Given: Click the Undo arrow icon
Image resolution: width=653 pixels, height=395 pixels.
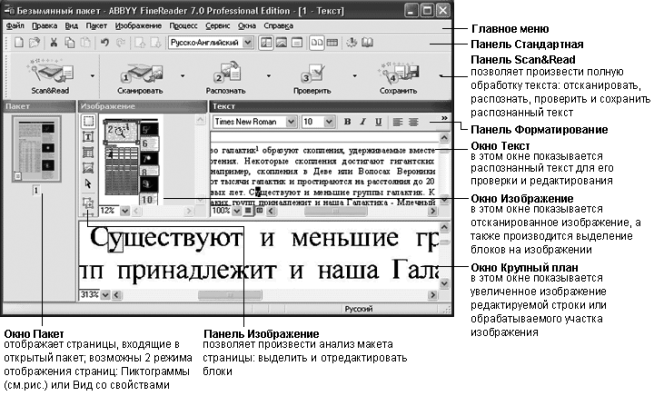Looking at the screenshot, I should point(105,42).
